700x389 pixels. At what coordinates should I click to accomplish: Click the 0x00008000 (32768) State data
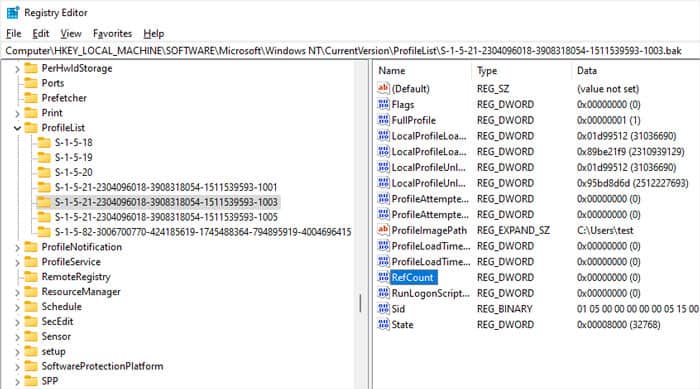click(x=618, y=325)
